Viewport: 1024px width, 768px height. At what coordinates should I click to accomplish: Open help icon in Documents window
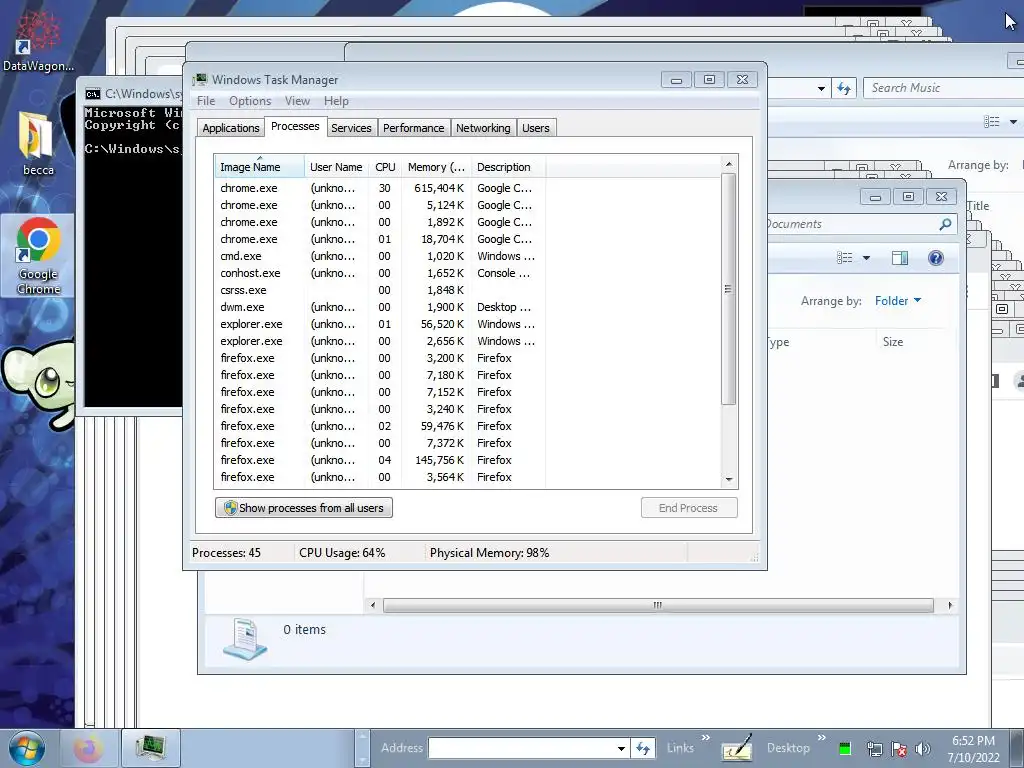pos(936,258)
